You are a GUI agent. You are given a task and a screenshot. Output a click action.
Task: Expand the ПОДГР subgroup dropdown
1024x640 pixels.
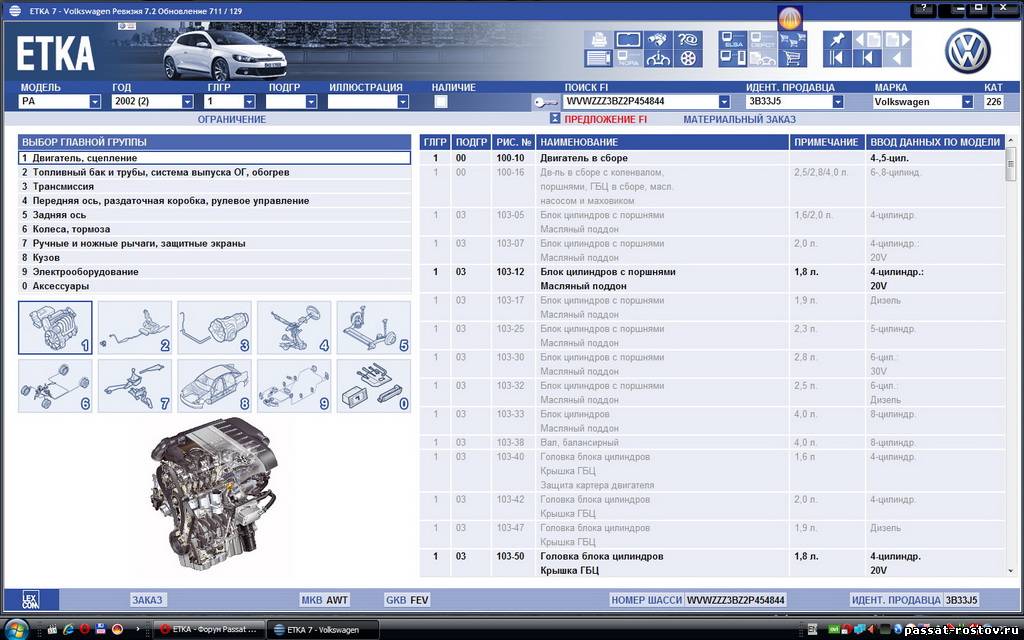click(x=311, y=102)
